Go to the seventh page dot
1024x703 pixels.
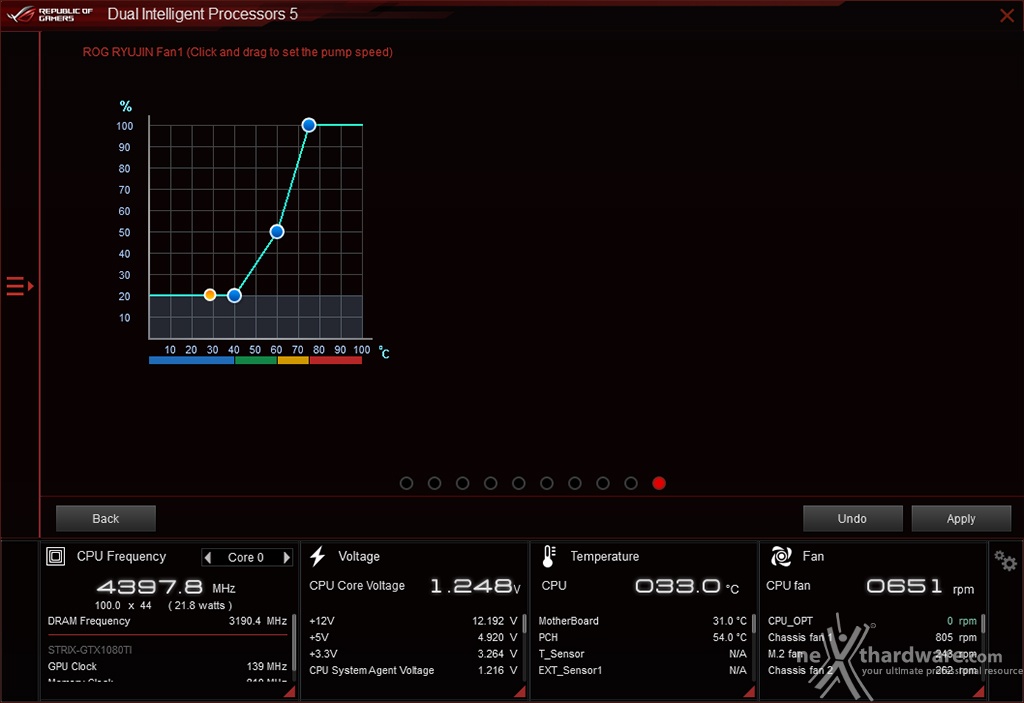click(x=575, y=483)
